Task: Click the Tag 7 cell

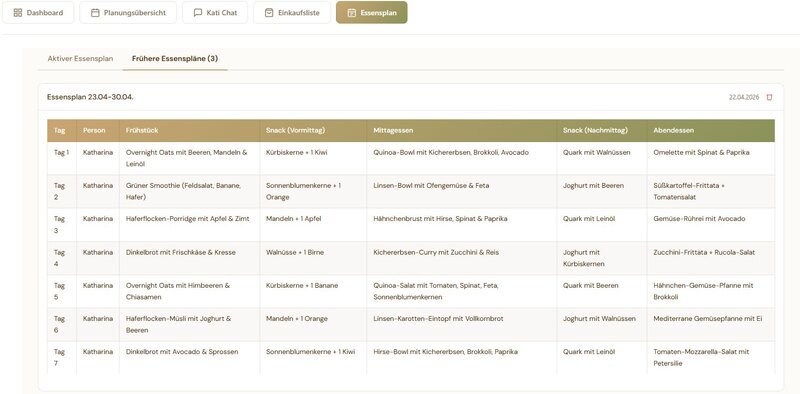Action: (62, 358)
